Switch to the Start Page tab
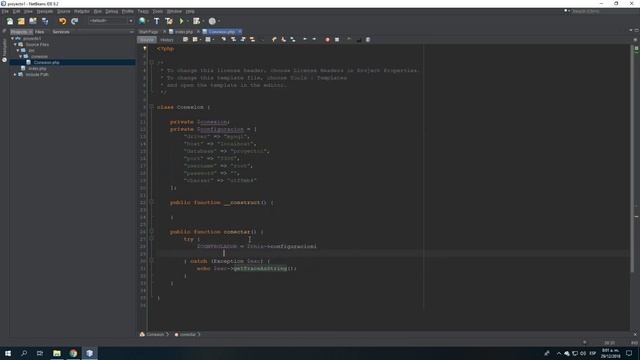Image resolution: width=640 pixels, height=360 pixels. tap(148, 31)
